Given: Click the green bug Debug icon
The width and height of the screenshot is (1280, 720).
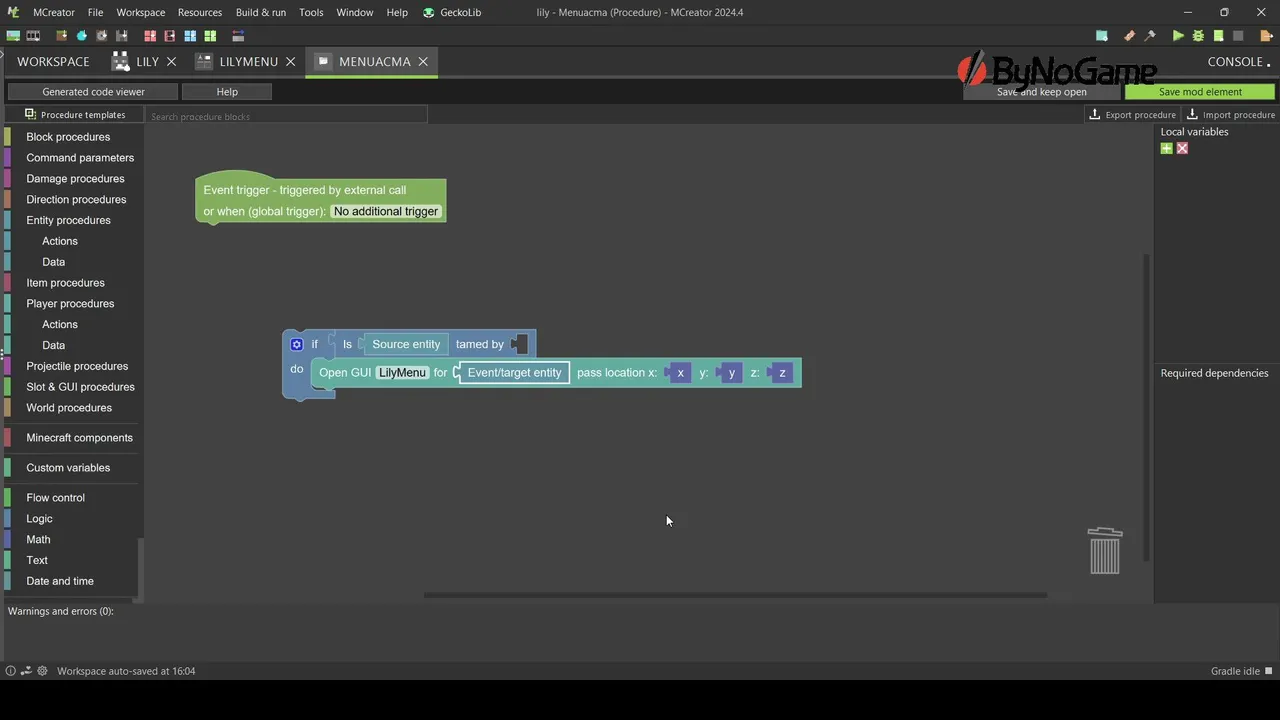Looking at the screenshot, I should point(1198,36).
